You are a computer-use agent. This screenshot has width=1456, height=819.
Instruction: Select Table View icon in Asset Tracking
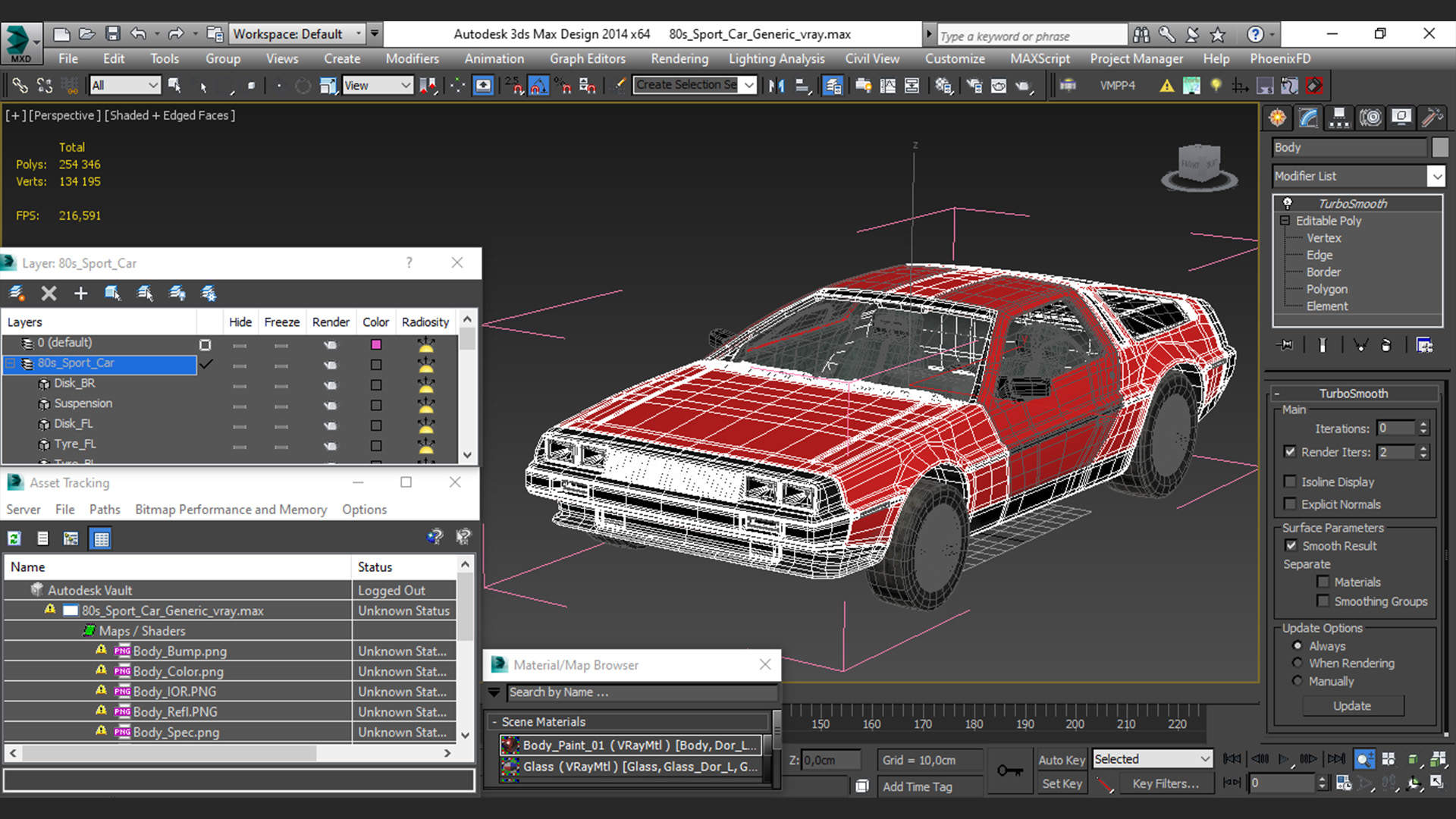pyautogui.click(x=100, y=538)
